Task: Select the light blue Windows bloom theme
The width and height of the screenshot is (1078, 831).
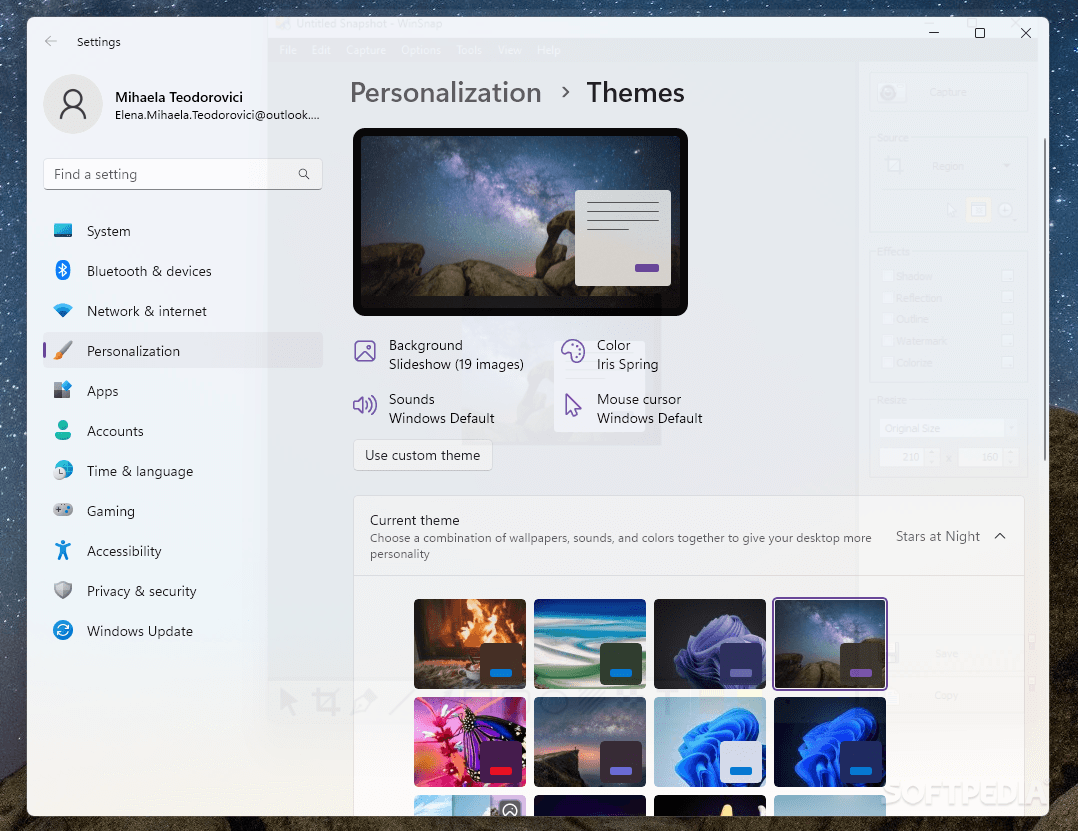Action: tap(710, 742)
